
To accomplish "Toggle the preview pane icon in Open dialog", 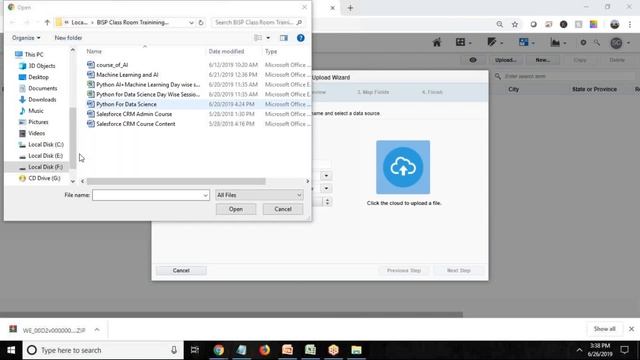I will pyautogui.click(x=284, y=38).
